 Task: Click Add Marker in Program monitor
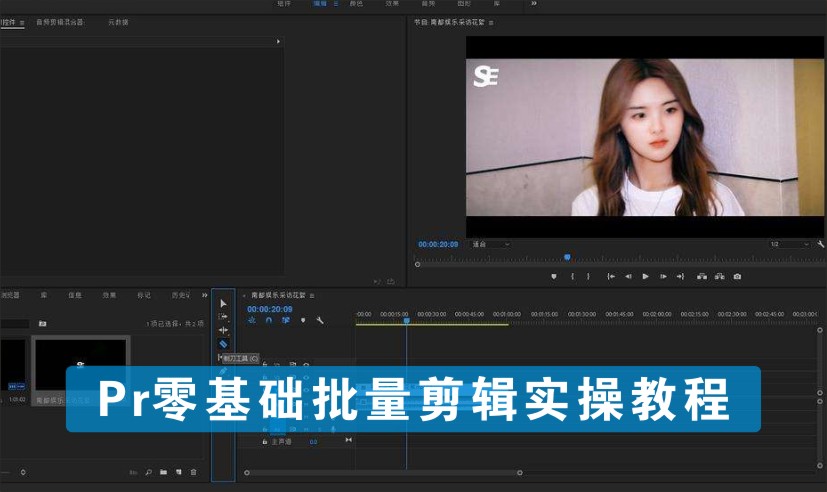pyautogui.click(x=554, y=276)
